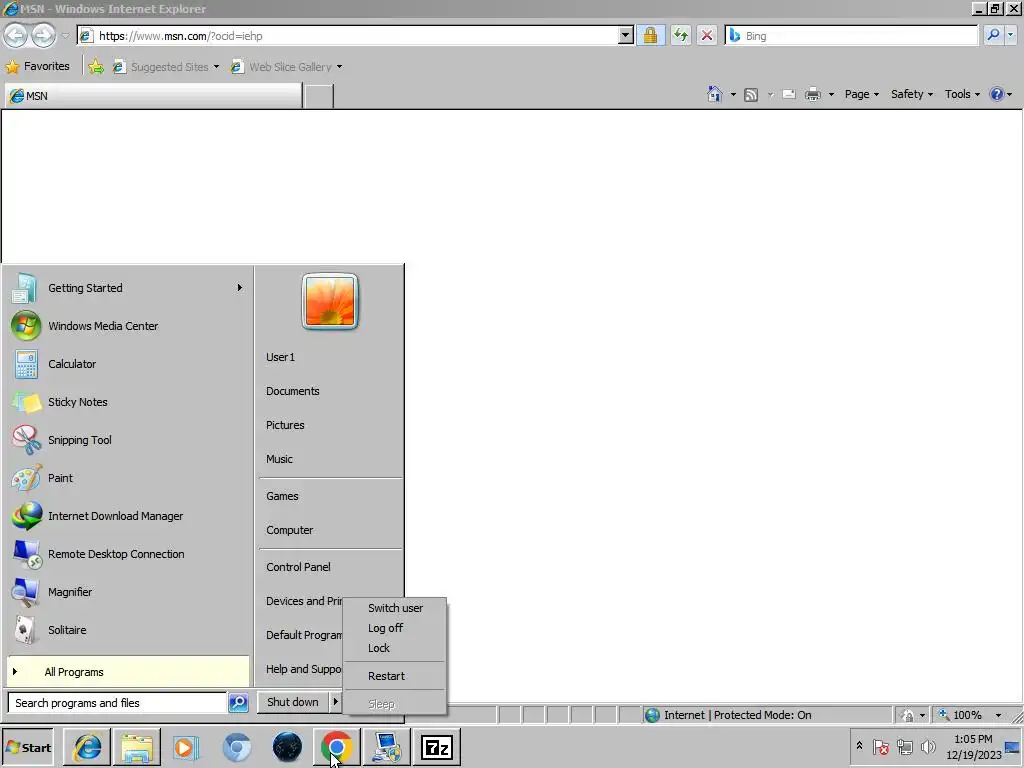The height and width of the screenshot is (768, 1024).
Task: Click the Forward navigation arrow
Action: 43,35
